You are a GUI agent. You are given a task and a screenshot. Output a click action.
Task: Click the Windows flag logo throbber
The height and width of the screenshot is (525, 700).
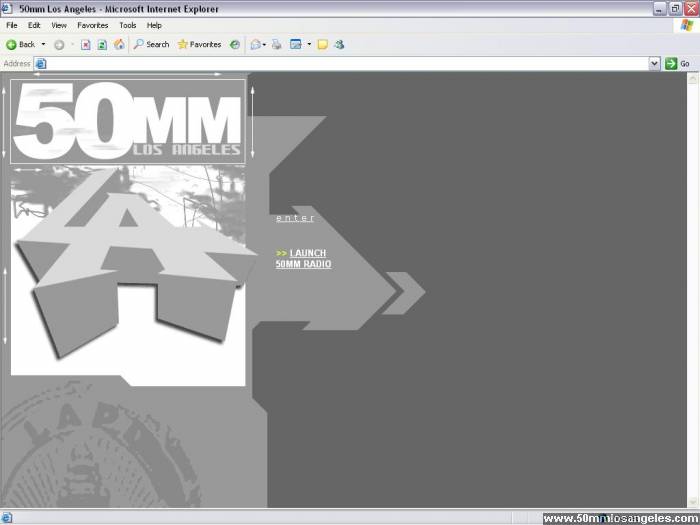click(x=687, y=25)
